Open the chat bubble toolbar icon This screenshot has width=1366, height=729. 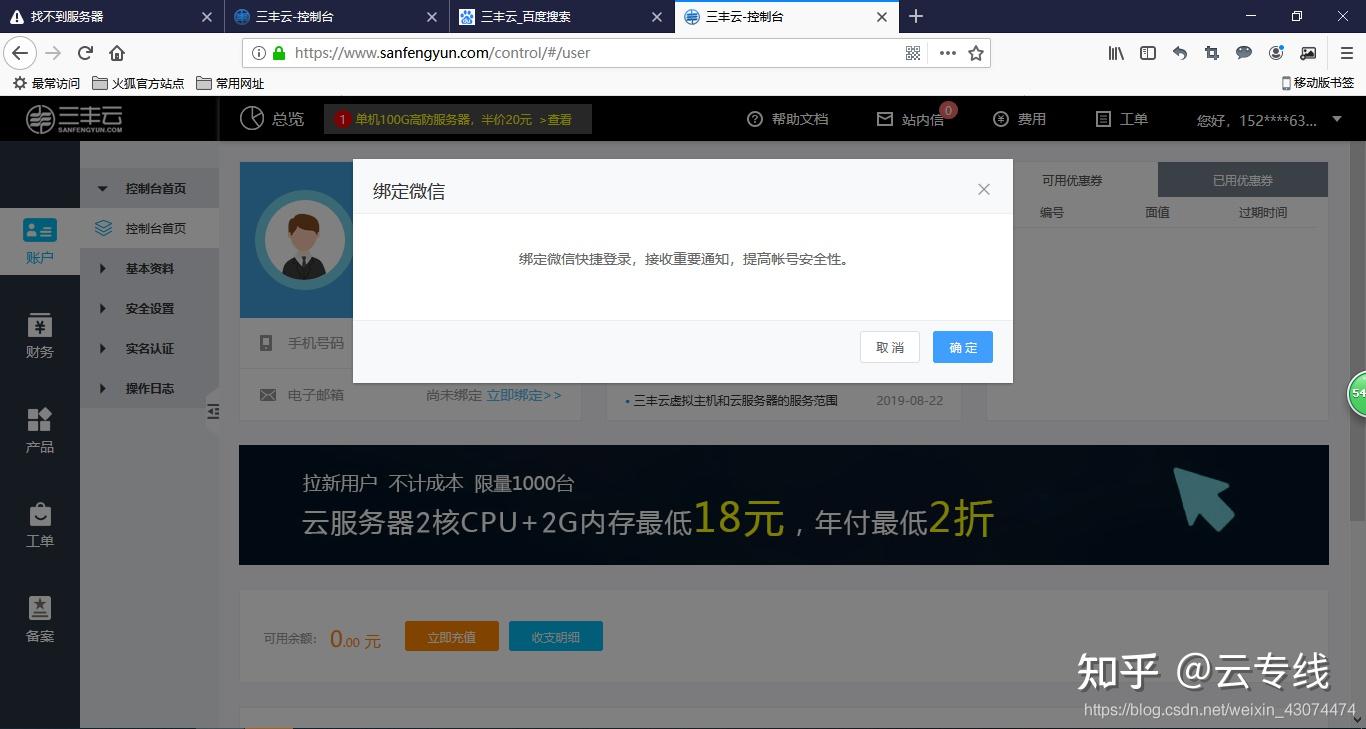coord(1244,53)
